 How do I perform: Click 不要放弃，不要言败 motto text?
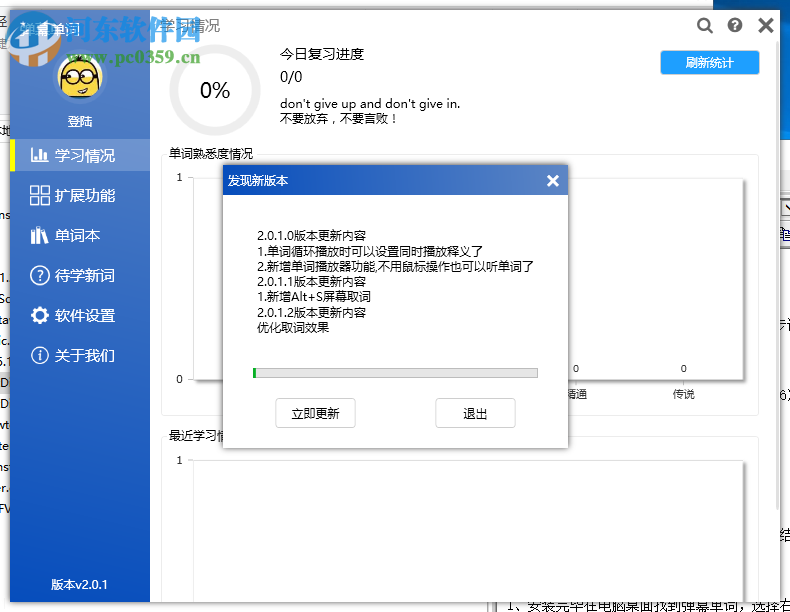click(x=338, y=119)
